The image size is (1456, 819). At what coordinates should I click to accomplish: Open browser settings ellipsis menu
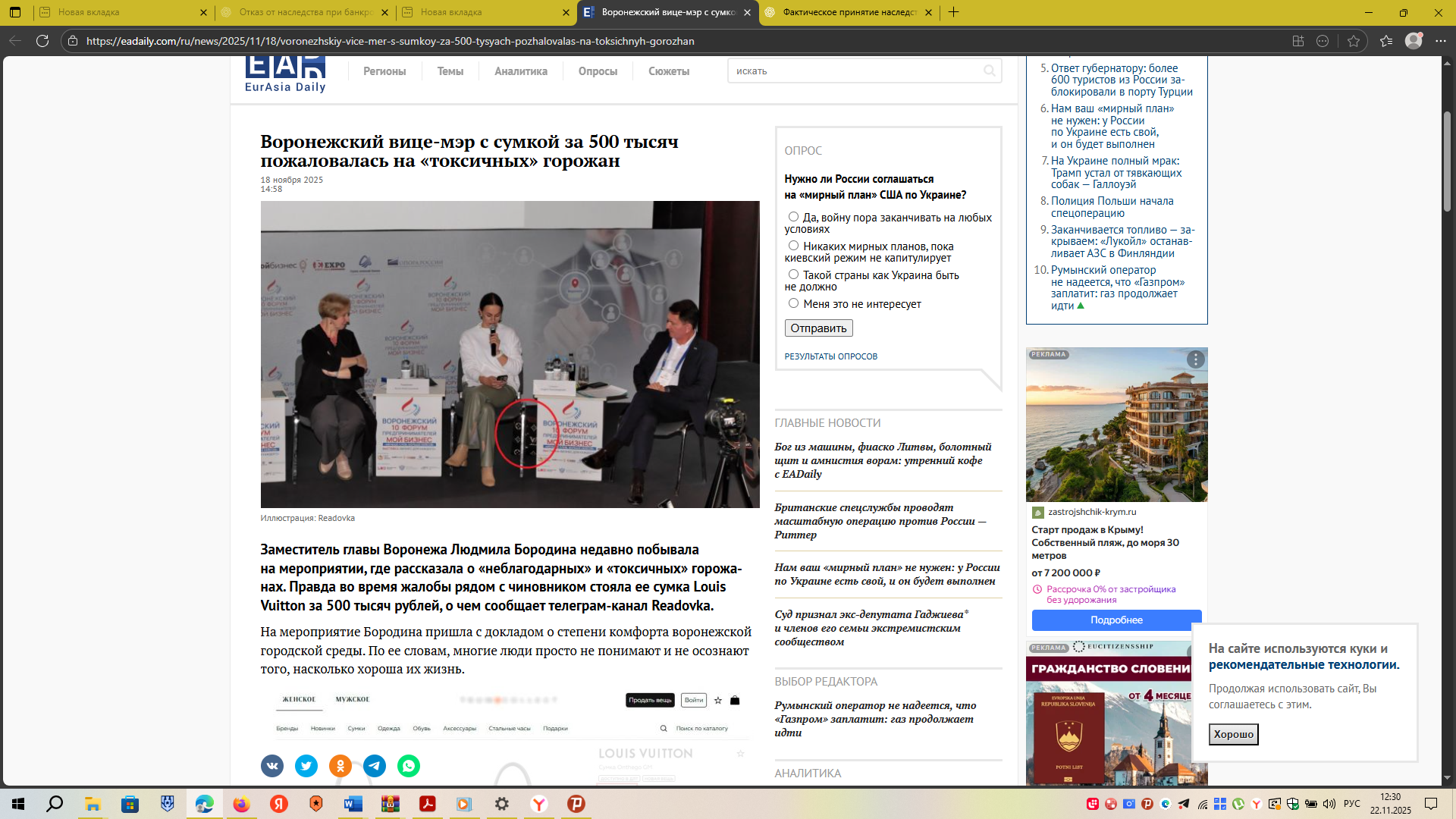click(x=1440, y=41)
